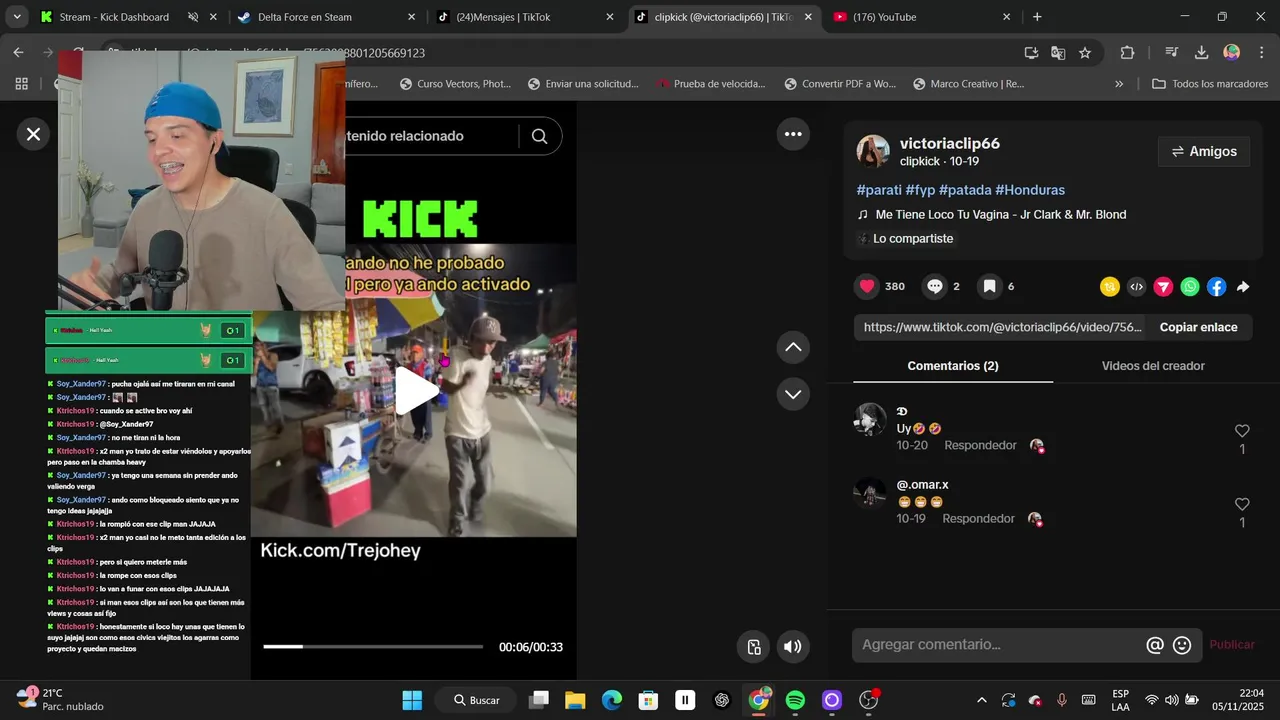Open comments via the speech bubble icon
Image resolution: width=1280 pixels, height=720 pixels.
point(934,286)
